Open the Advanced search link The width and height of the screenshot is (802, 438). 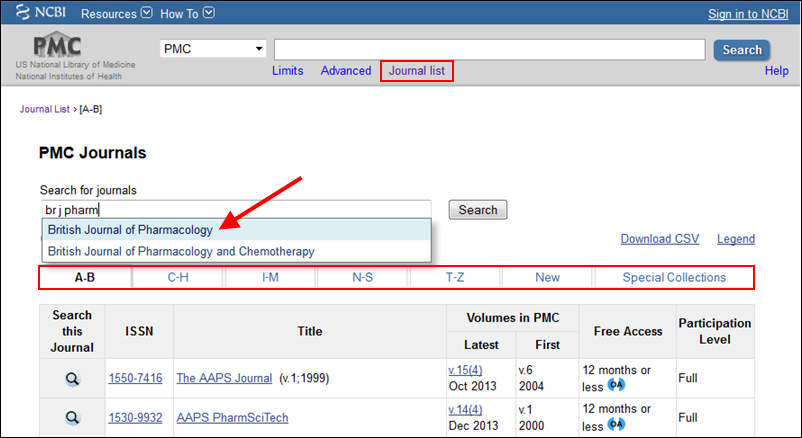point(346,71)
